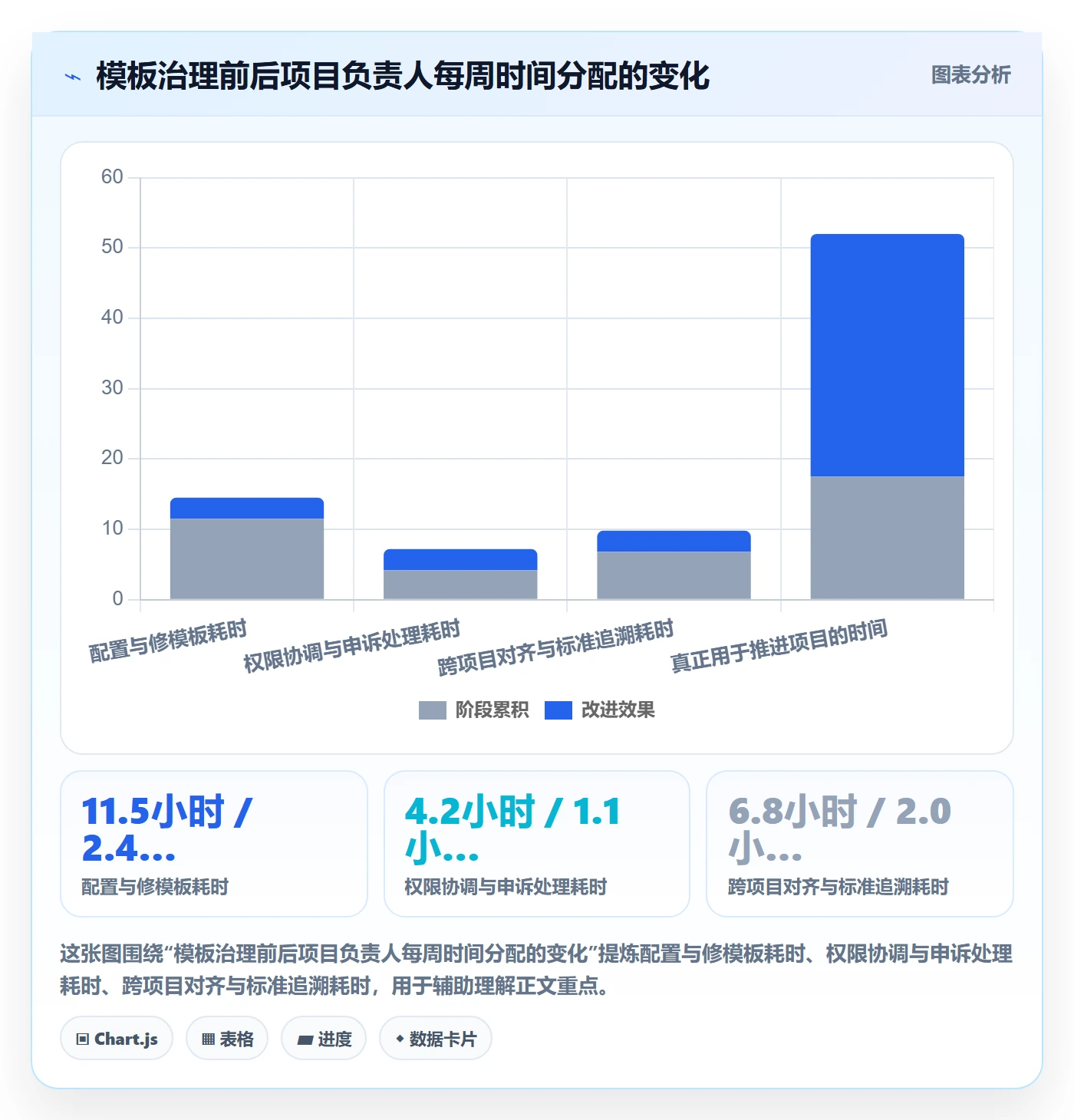This screenshot has width=1074, height=1120.
Task: Click the 表格 tag
Action: point(227,1039)
